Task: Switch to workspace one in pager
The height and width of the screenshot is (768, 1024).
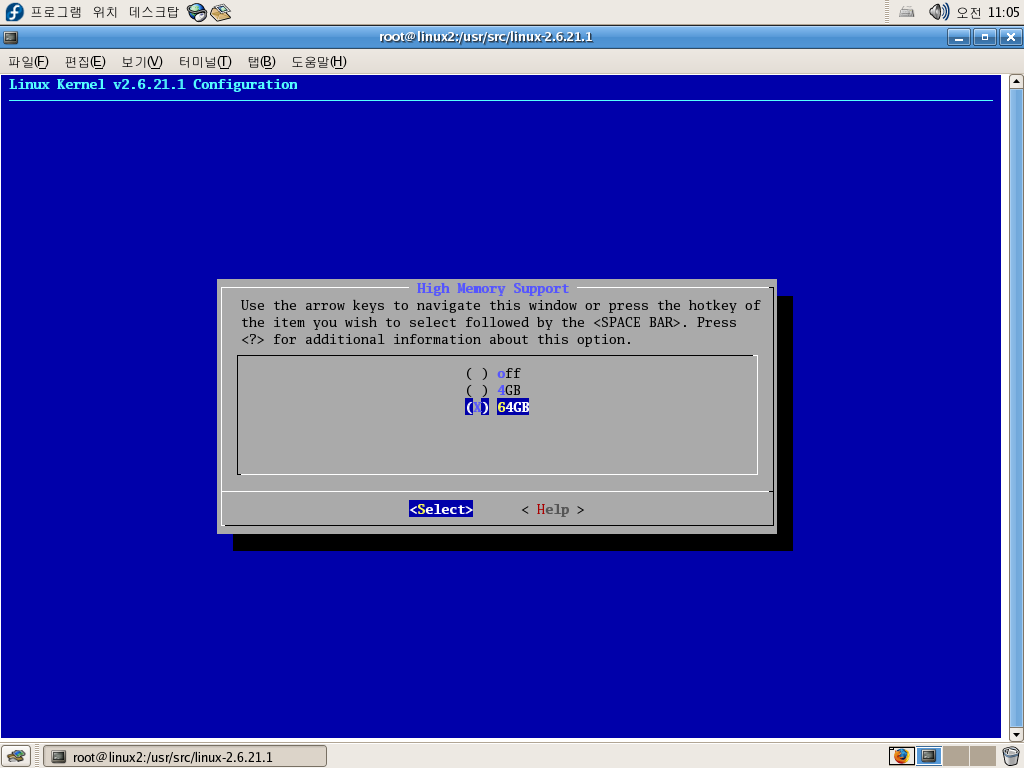Action: pos(901,756)
